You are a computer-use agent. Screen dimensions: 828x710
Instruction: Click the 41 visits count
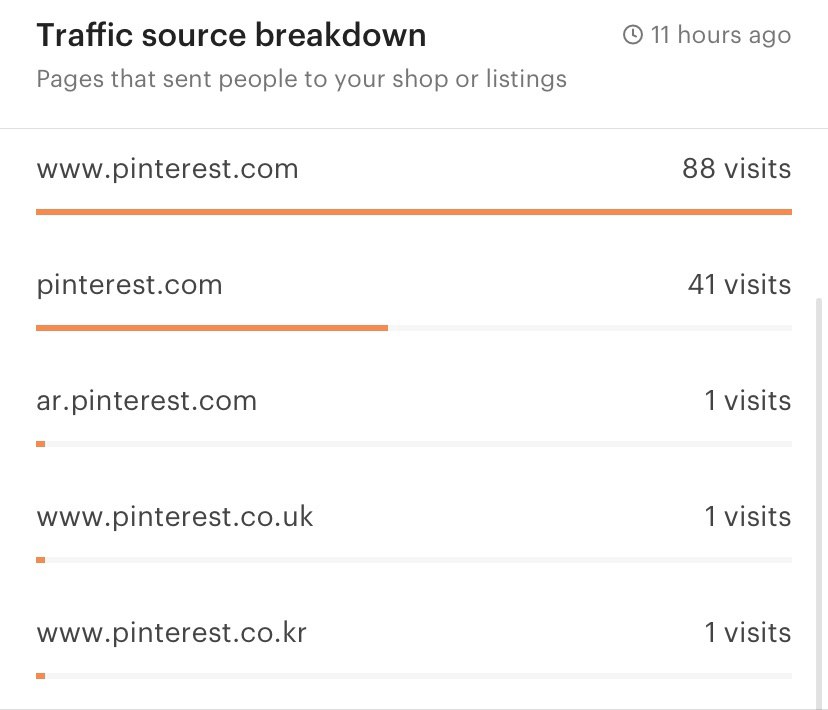pos(739,285)
